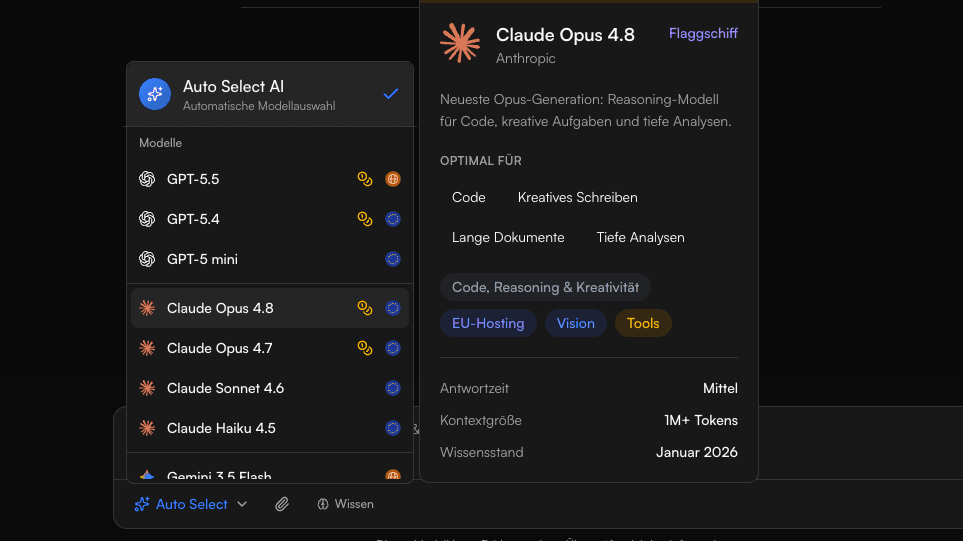The height and width of the screenshot is (541, 963).
Task: Click the large Anthropic logo in the details card
Action: pos(460,43)
